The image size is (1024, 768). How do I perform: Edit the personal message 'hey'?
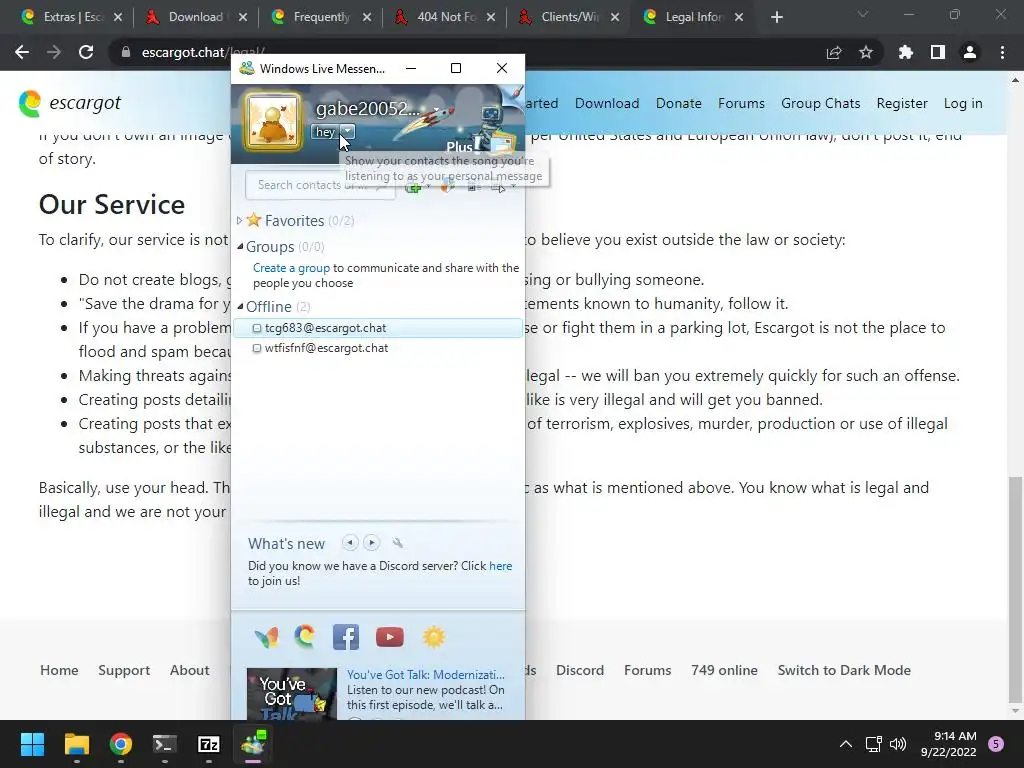coord(325,132)
